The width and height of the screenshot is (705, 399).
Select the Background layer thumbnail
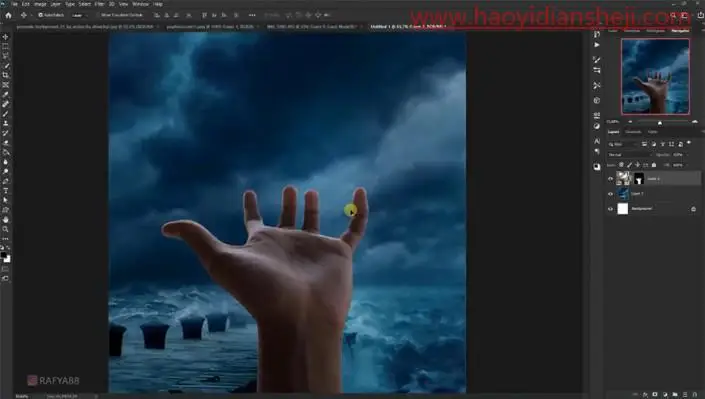623,209
